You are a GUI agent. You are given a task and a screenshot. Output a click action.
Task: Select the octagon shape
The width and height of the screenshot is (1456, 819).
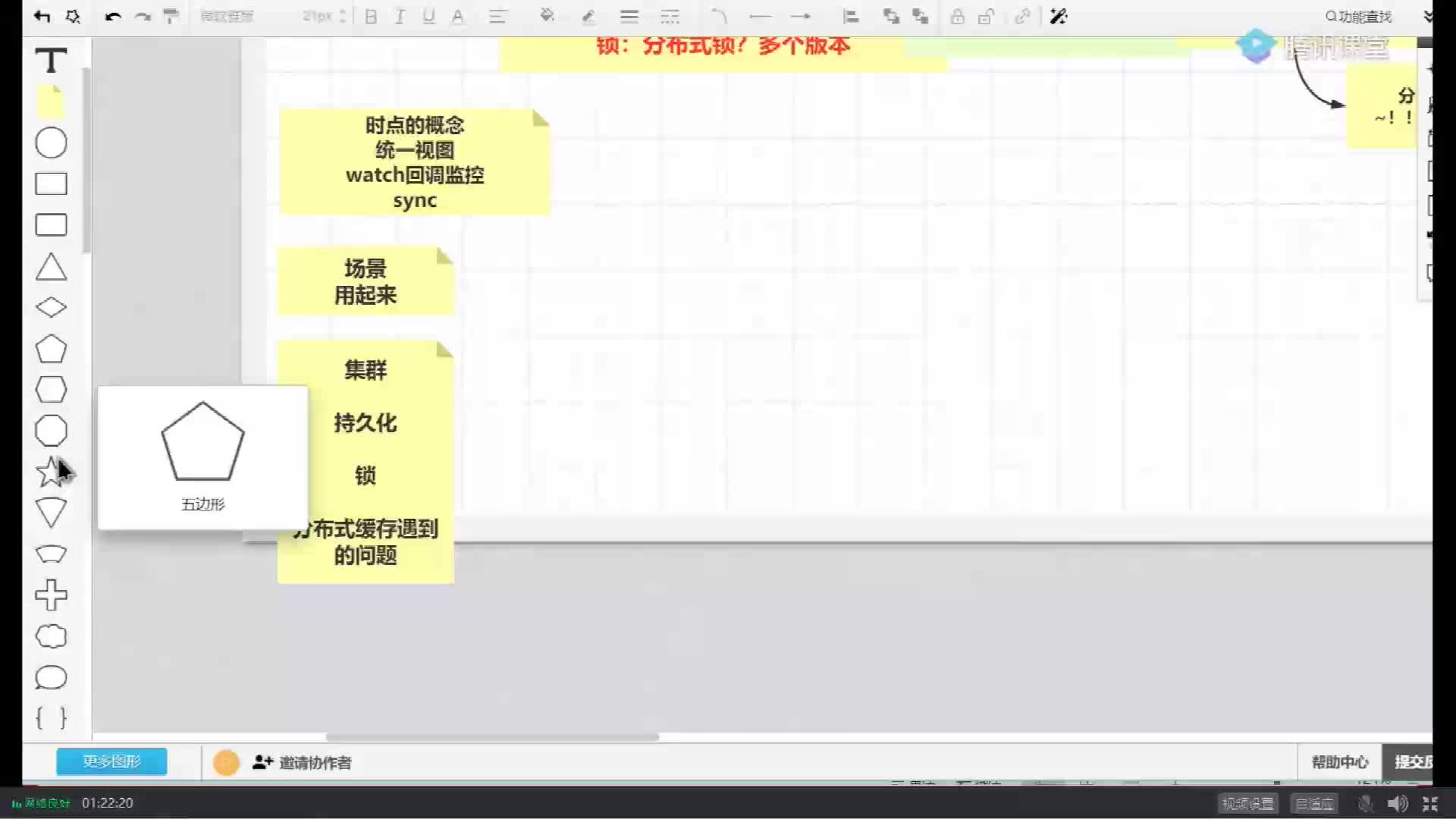[51, 431]
